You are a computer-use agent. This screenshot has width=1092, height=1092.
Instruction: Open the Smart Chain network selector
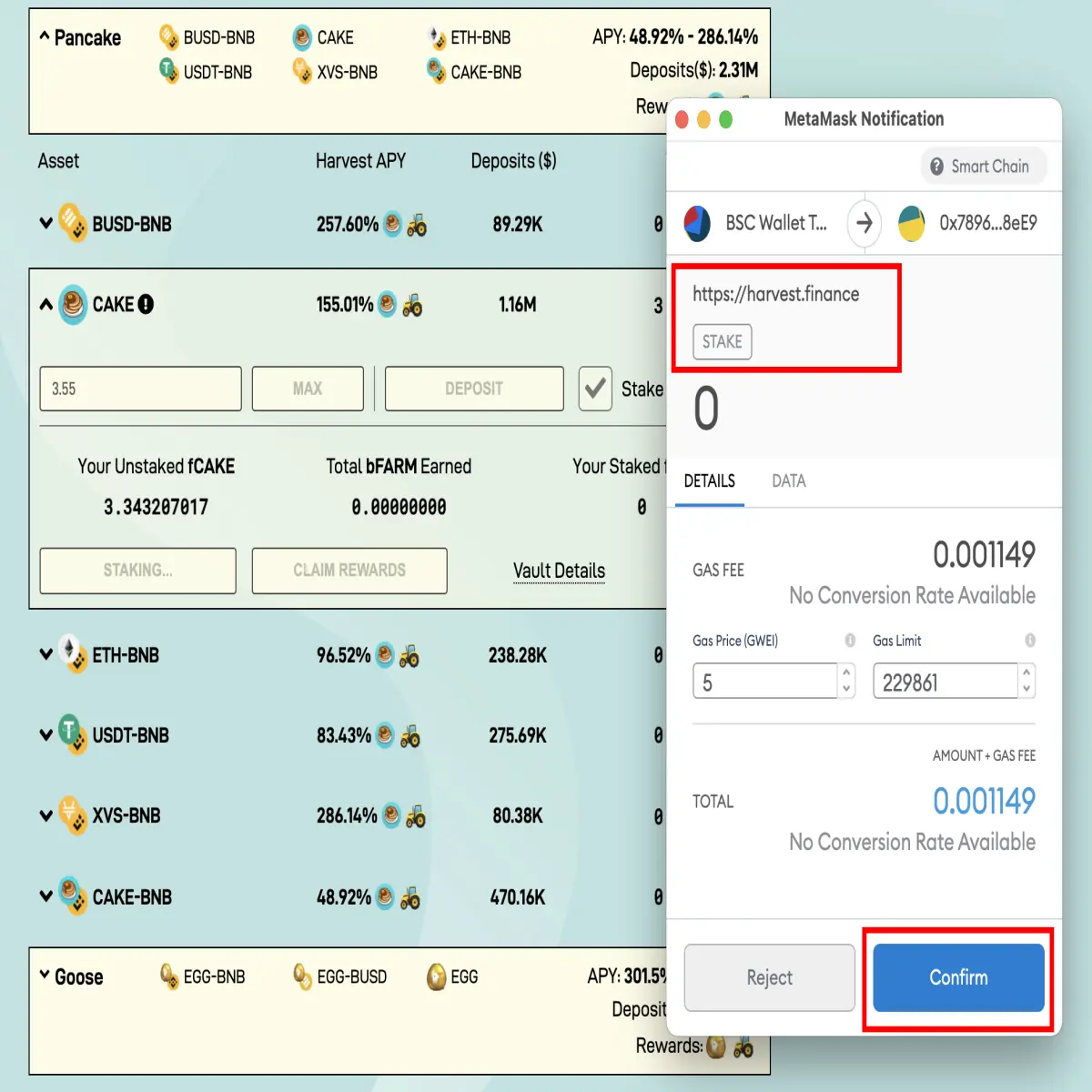983,167
